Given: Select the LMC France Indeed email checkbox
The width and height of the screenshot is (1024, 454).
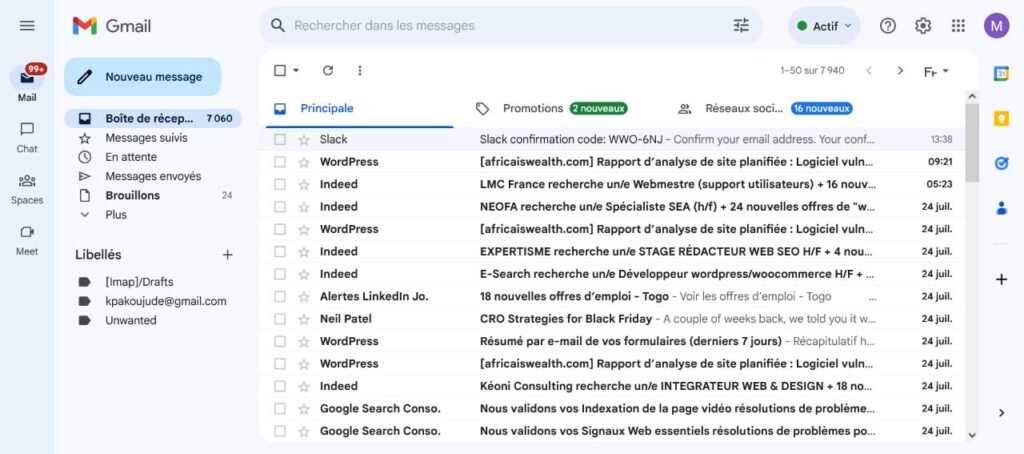Looking at the screenshot, I should click(x=280, y=184).
